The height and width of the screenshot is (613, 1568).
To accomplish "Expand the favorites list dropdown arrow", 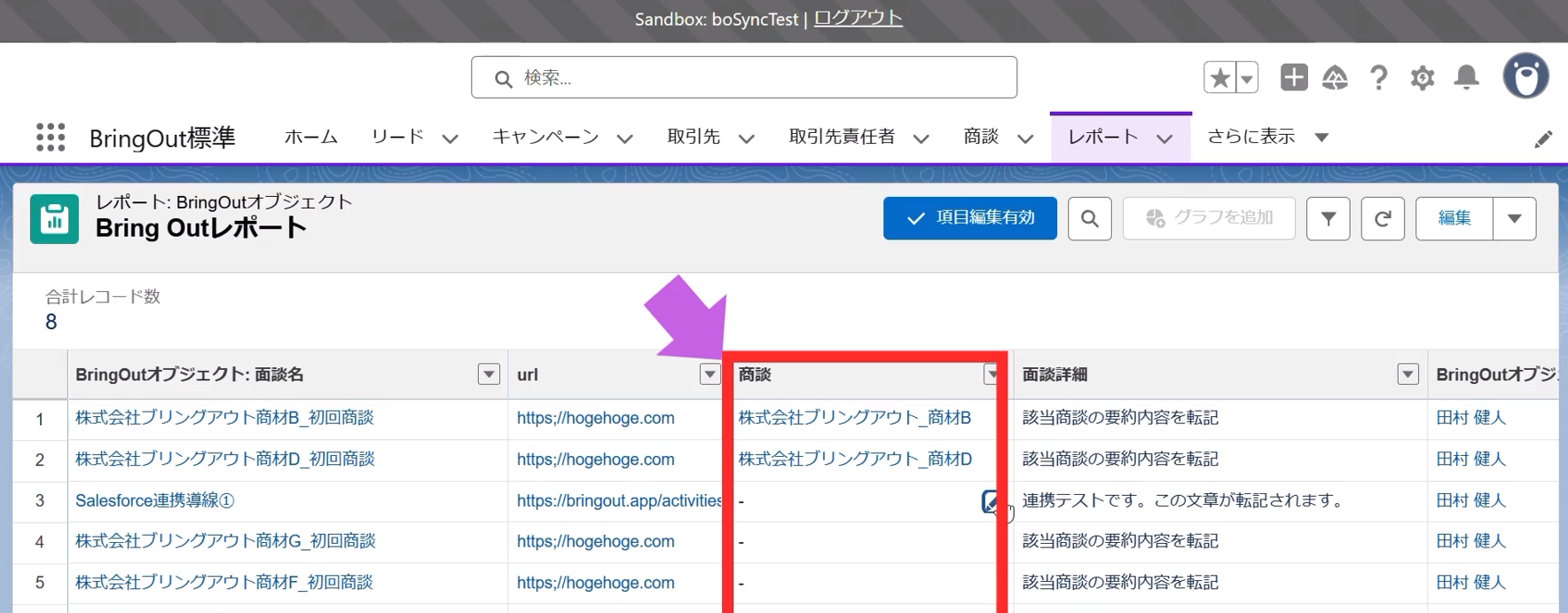I will (1247, 78).
